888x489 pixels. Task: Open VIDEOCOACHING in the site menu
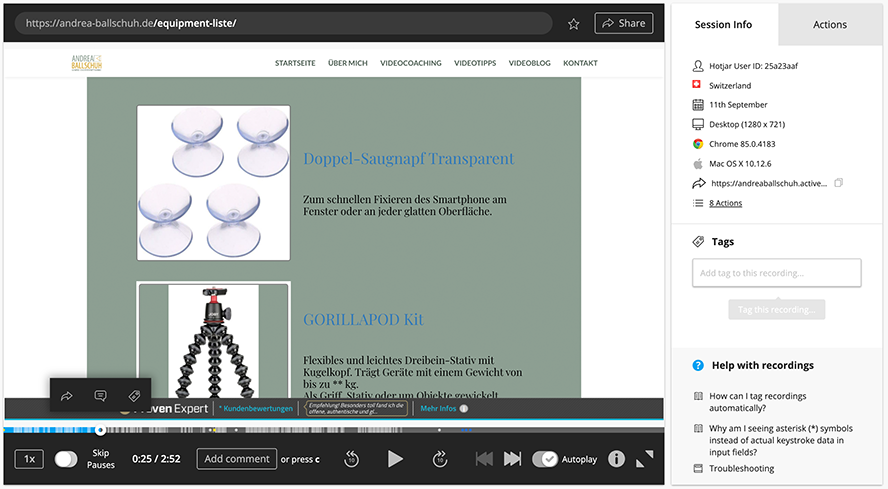coord(411,63)
